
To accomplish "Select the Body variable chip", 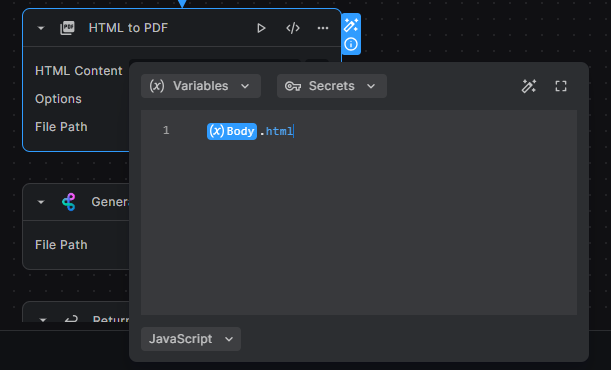I will click(232, 131).
